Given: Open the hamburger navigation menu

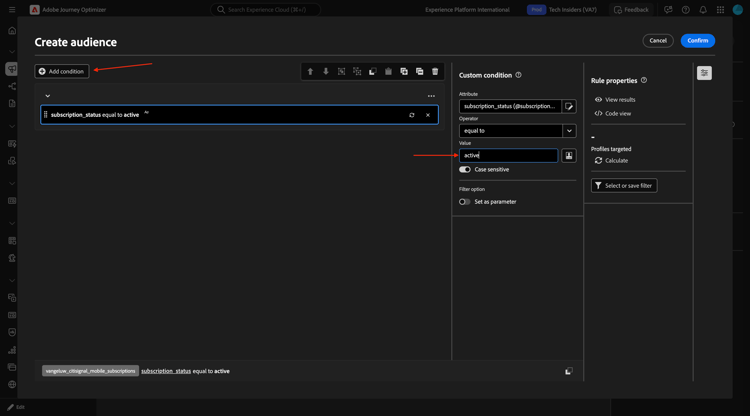Looking at the screenshot, I should tap(12, 10).
